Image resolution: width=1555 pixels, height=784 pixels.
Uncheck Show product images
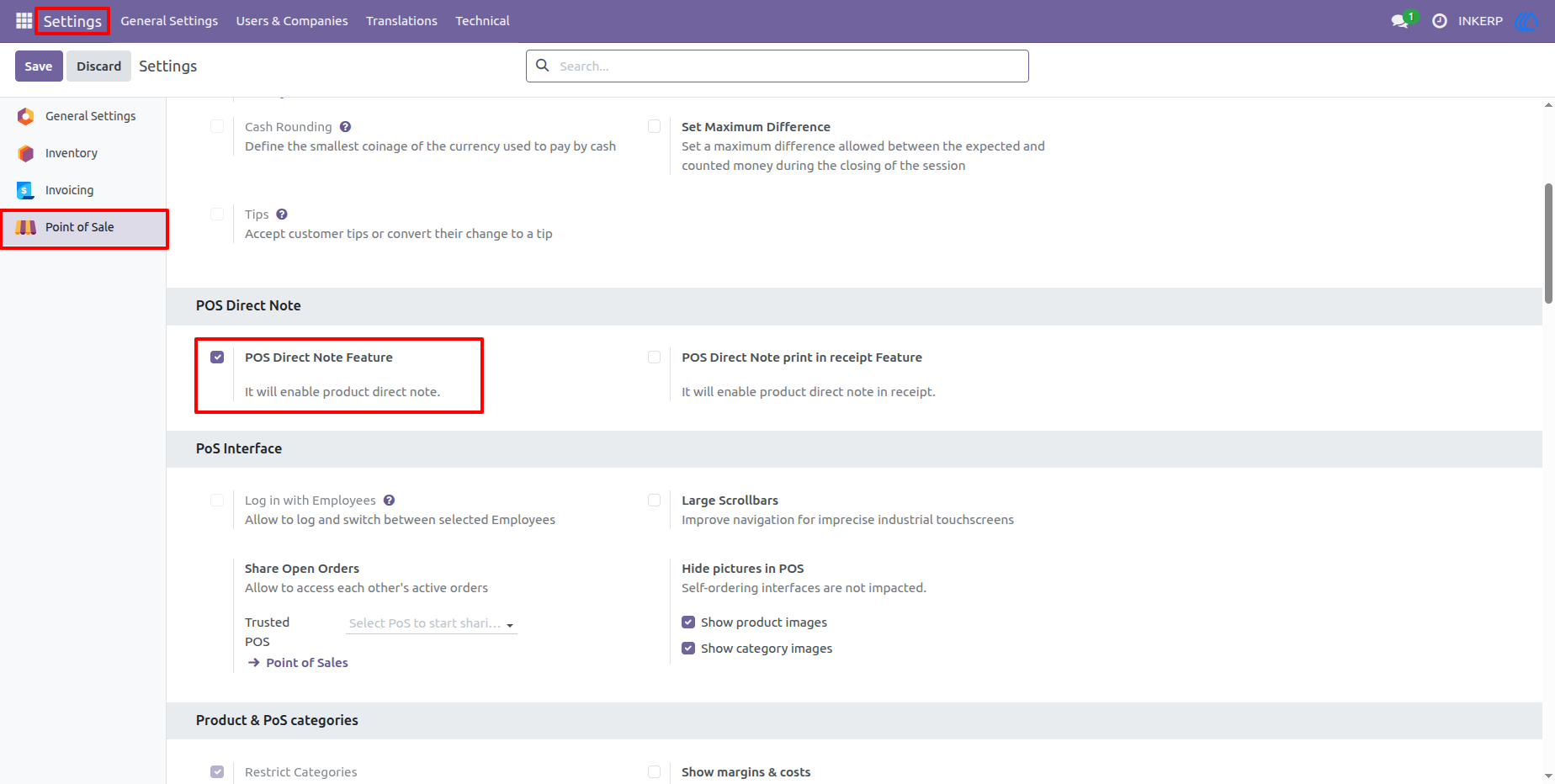pos(688,622)
